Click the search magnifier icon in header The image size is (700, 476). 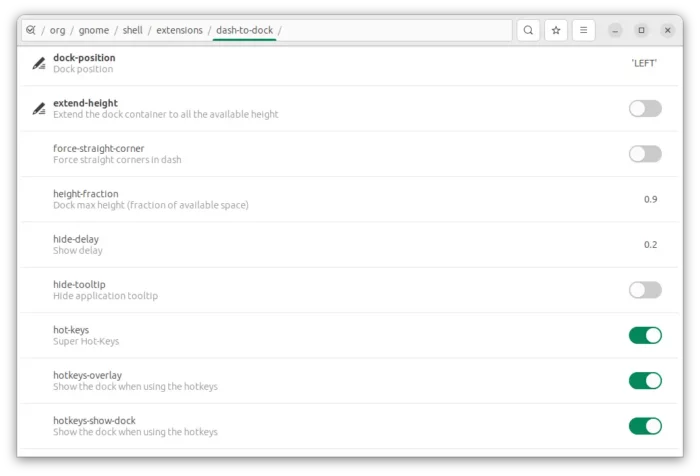pyautogui.click(x=528, y=30)
